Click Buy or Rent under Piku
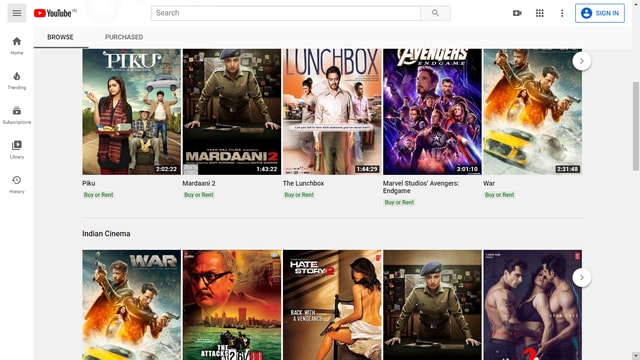 coord(98,195)
